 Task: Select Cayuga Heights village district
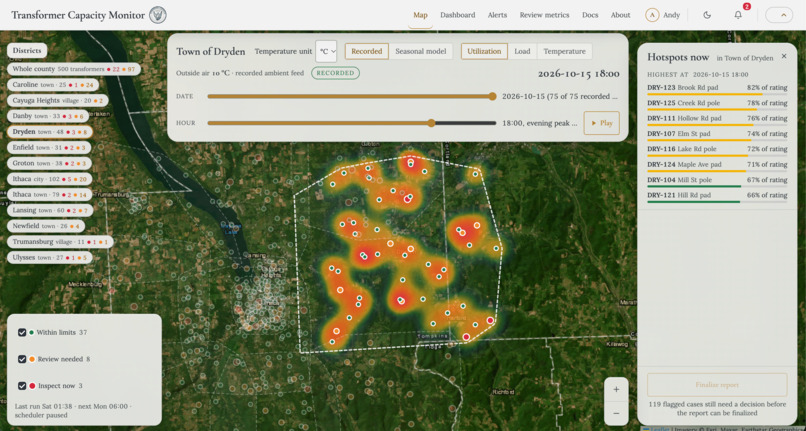[x=58, y=100]
